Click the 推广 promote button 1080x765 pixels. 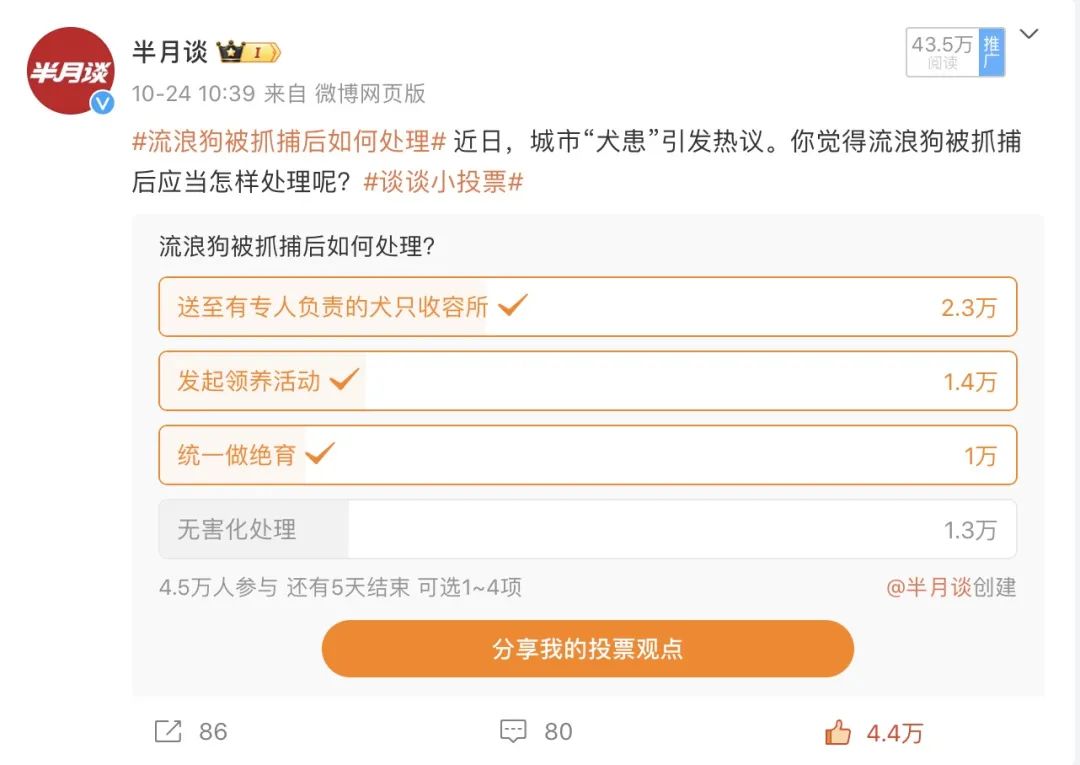991,52
